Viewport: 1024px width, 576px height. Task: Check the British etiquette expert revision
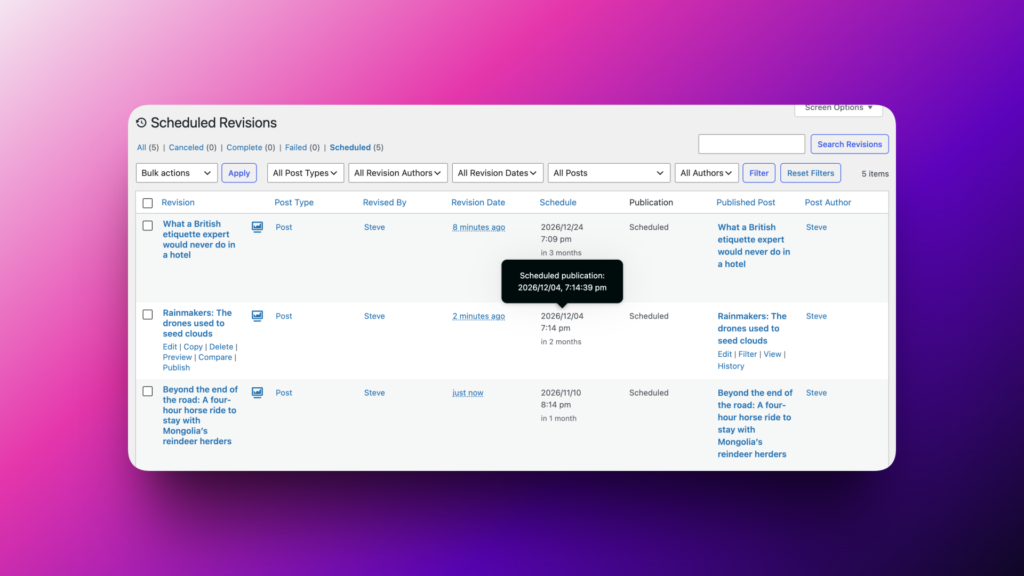coord(148,226)
